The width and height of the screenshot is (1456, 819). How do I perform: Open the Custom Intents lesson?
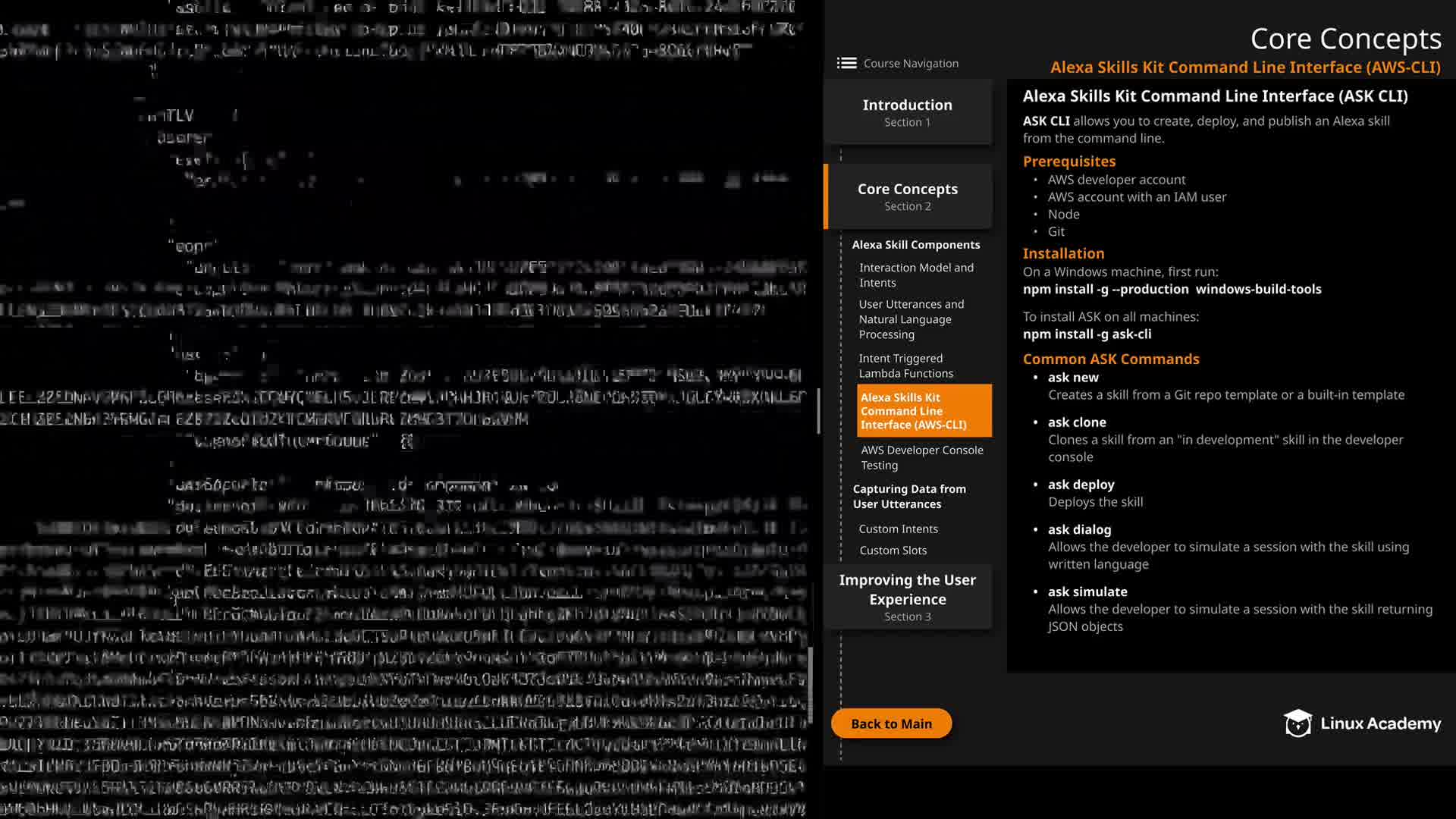[898, 529]
